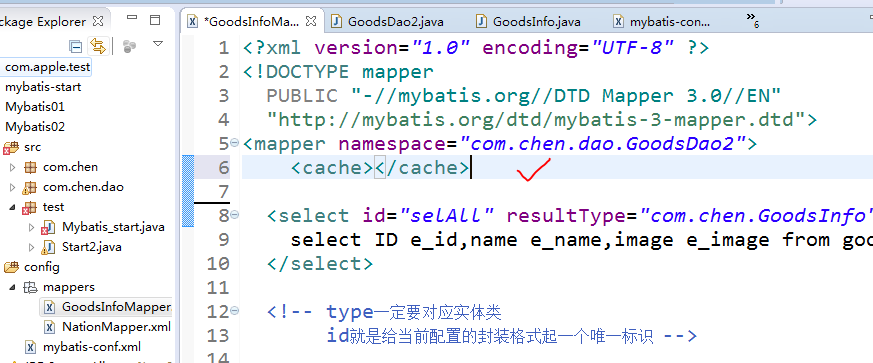
Task: Select mybatis-conf.xml file in tree
Action: coord(92,347)
